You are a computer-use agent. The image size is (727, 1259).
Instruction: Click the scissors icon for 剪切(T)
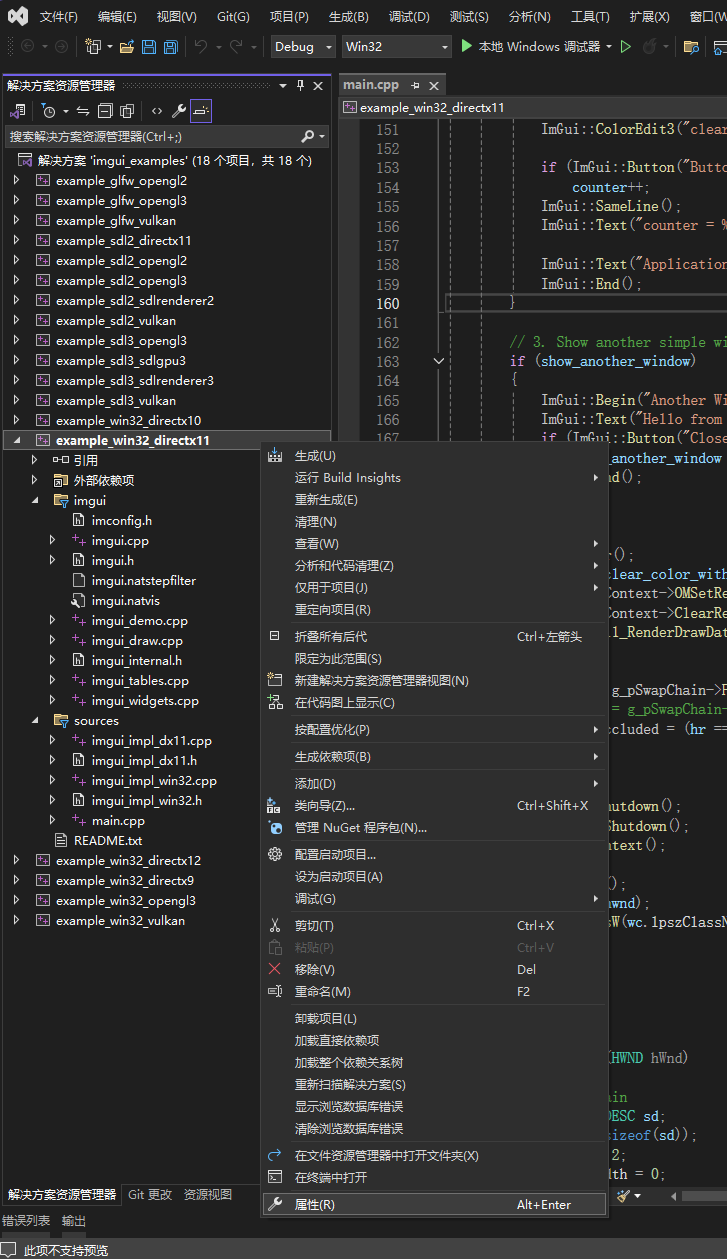click(275, 926)
